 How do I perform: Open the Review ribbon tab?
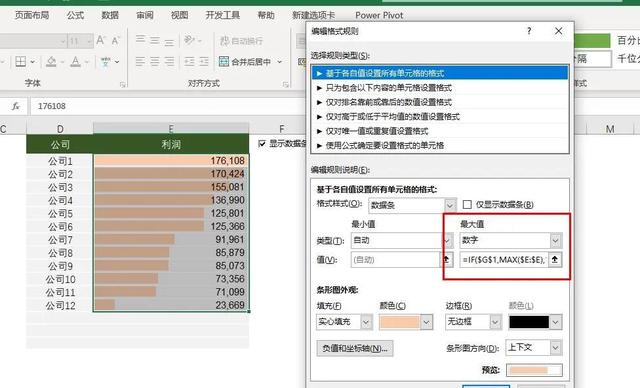[144, 16]
